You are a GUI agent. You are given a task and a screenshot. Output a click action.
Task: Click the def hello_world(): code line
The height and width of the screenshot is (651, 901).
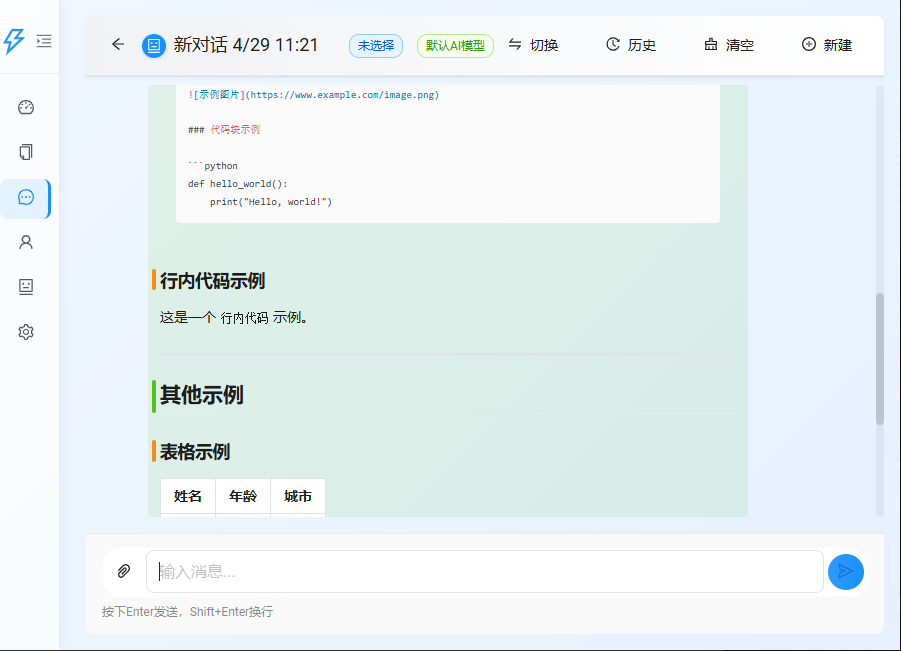point(237,184)
